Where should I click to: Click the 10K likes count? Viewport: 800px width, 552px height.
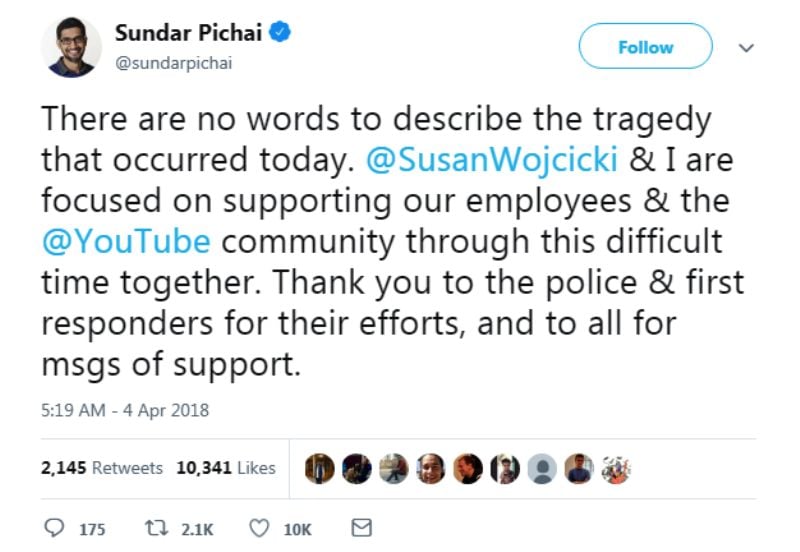click(297, 530)
